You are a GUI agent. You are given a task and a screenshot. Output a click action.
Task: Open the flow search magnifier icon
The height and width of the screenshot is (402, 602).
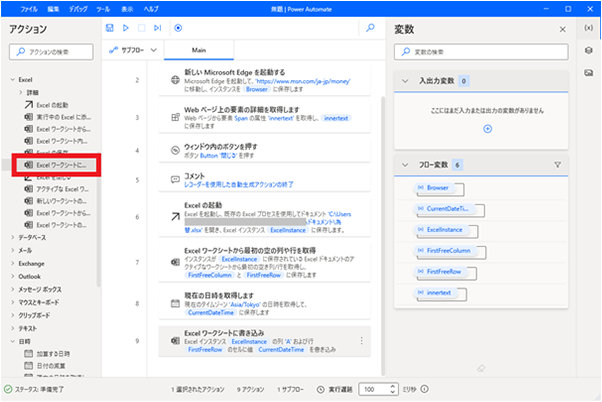[370, 28]
